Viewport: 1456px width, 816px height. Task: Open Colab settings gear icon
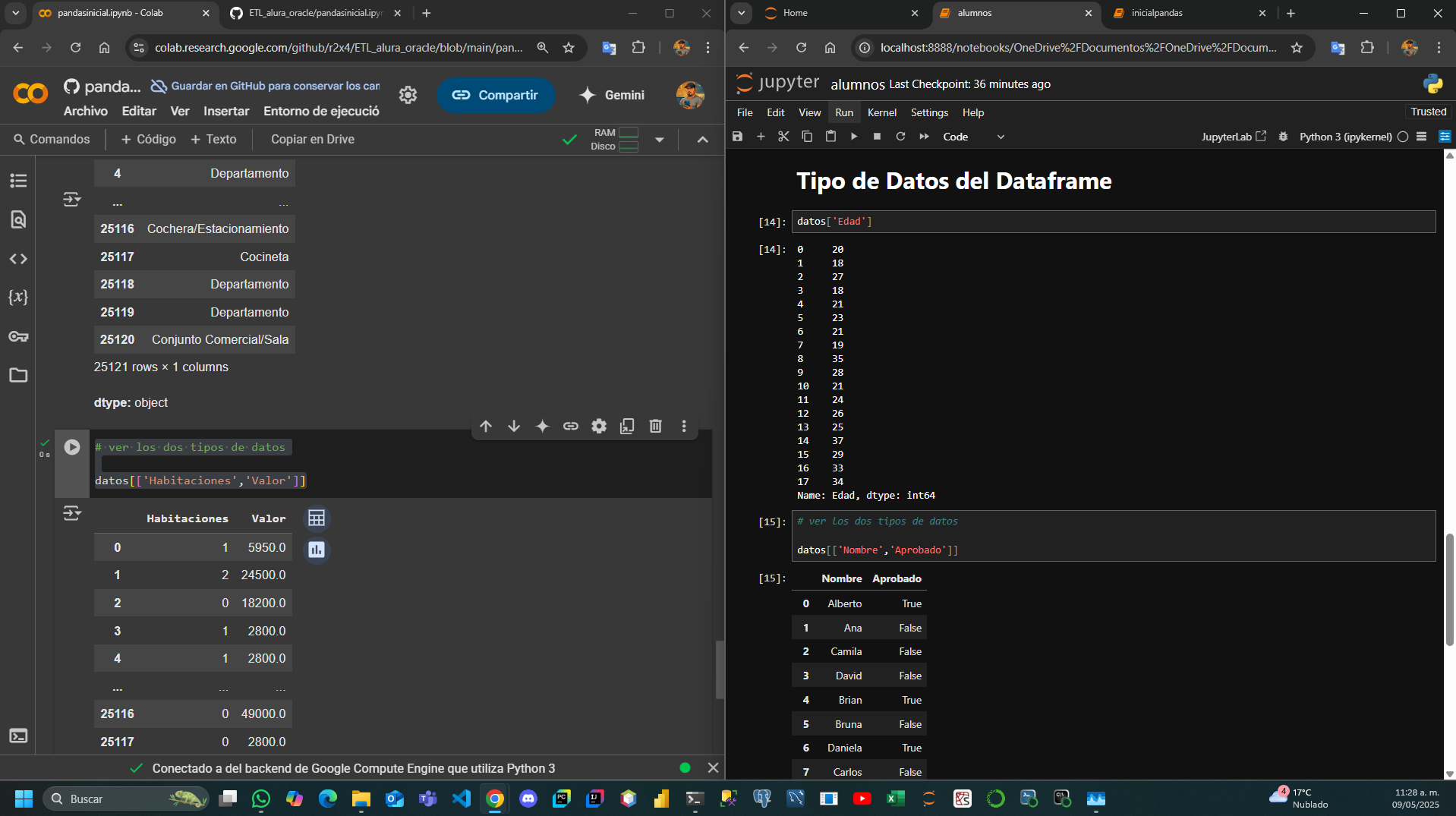coord(408,95)
